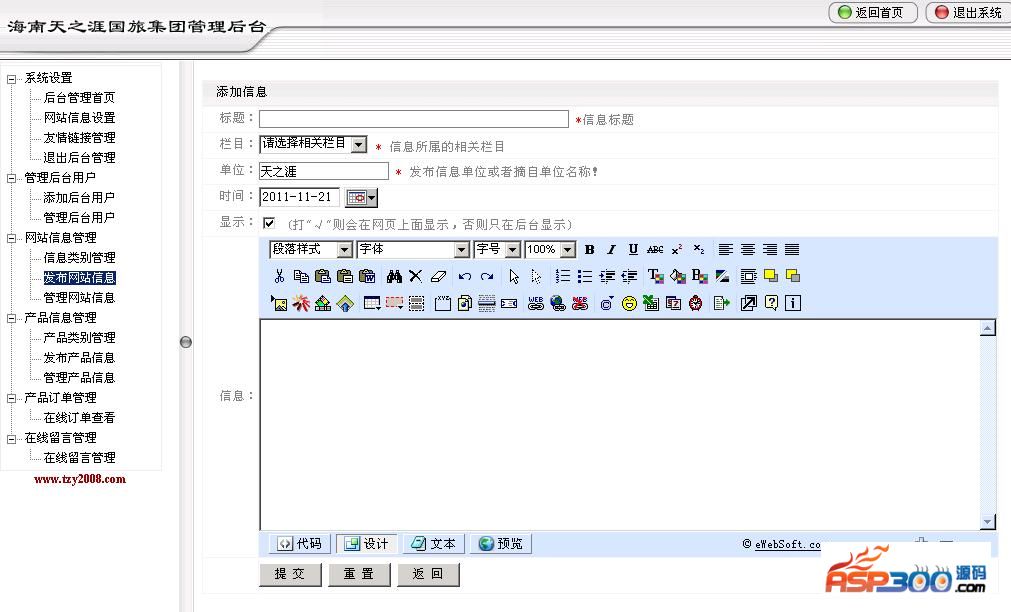Click the editor's scroll-down arrow
1011x612 pixels.
[x=987, y=522]
